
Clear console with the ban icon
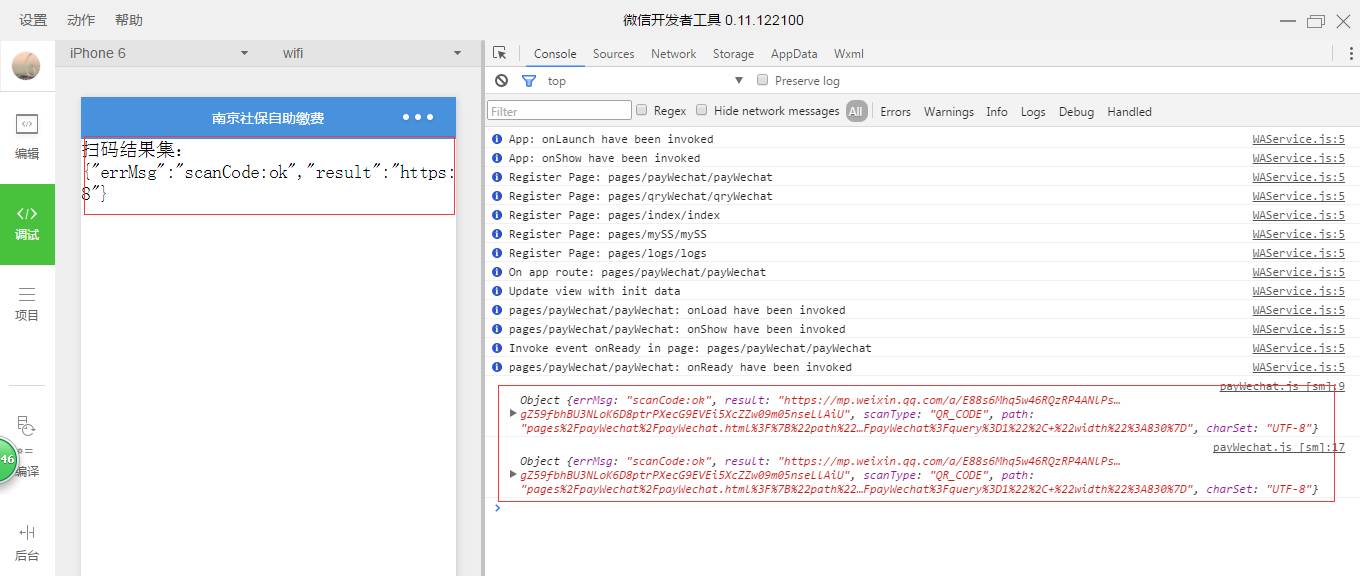(502, 81)
